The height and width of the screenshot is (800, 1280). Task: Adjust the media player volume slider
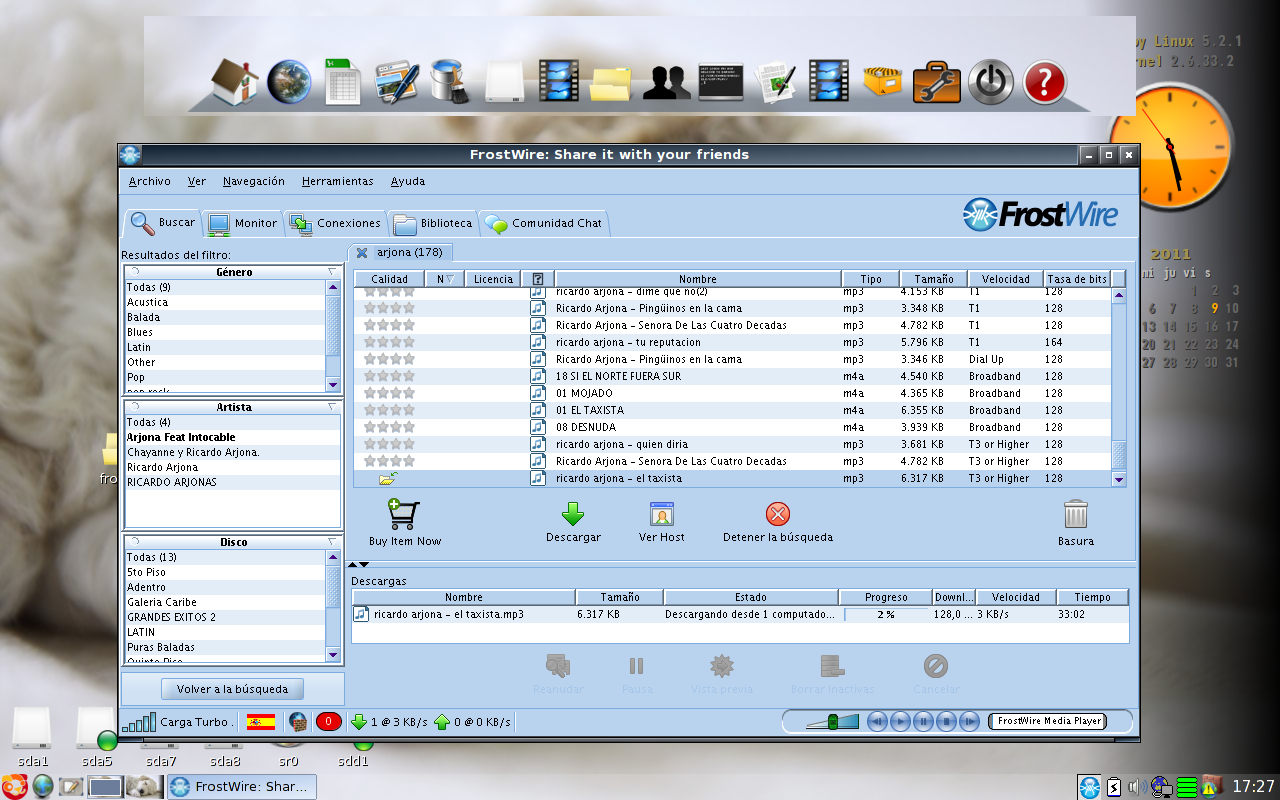click(x=833, y=721)
